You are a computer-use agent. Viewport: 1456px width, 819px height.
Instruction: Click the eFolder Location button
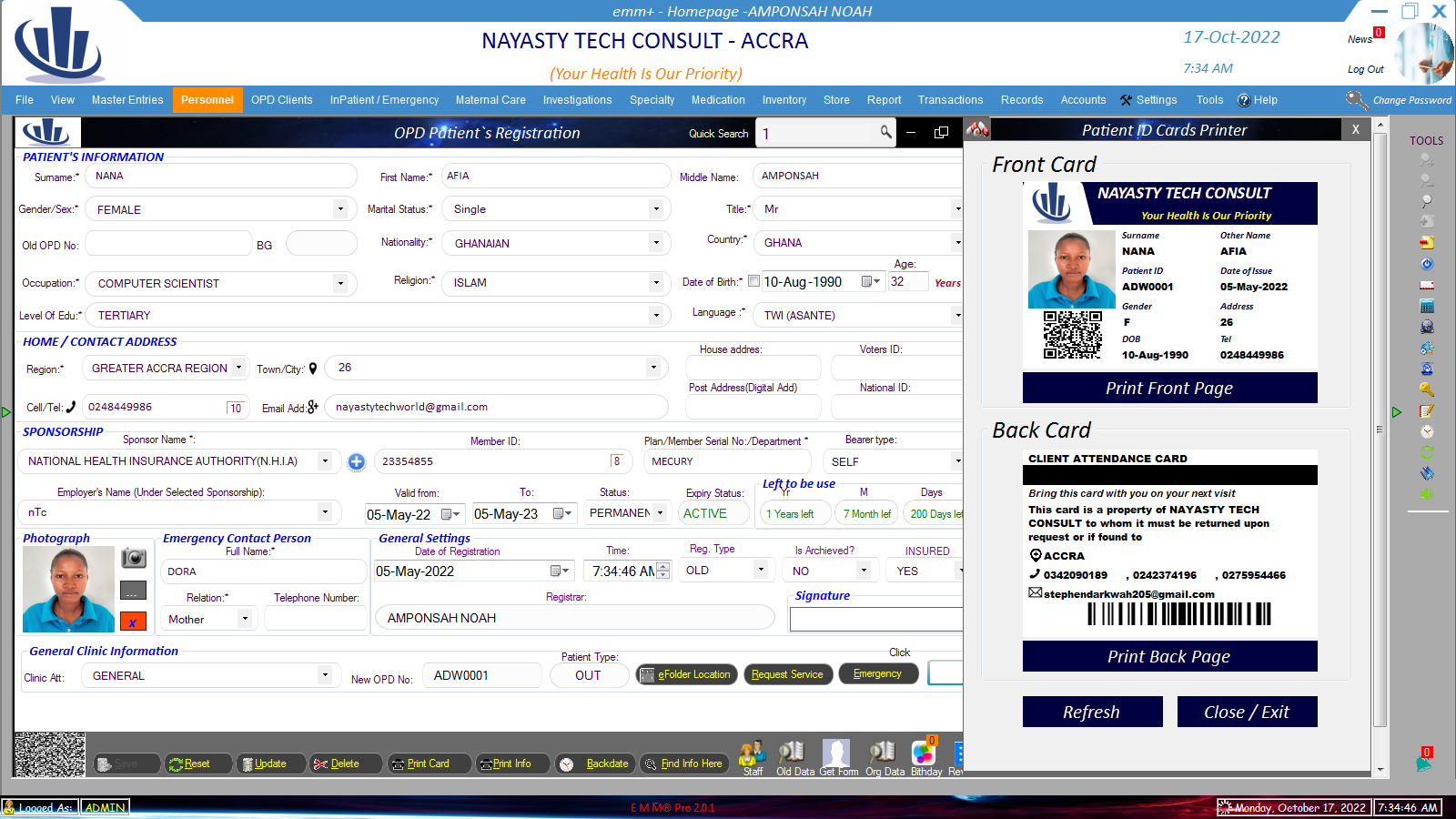pyautogui.click(x=686, y=674)
